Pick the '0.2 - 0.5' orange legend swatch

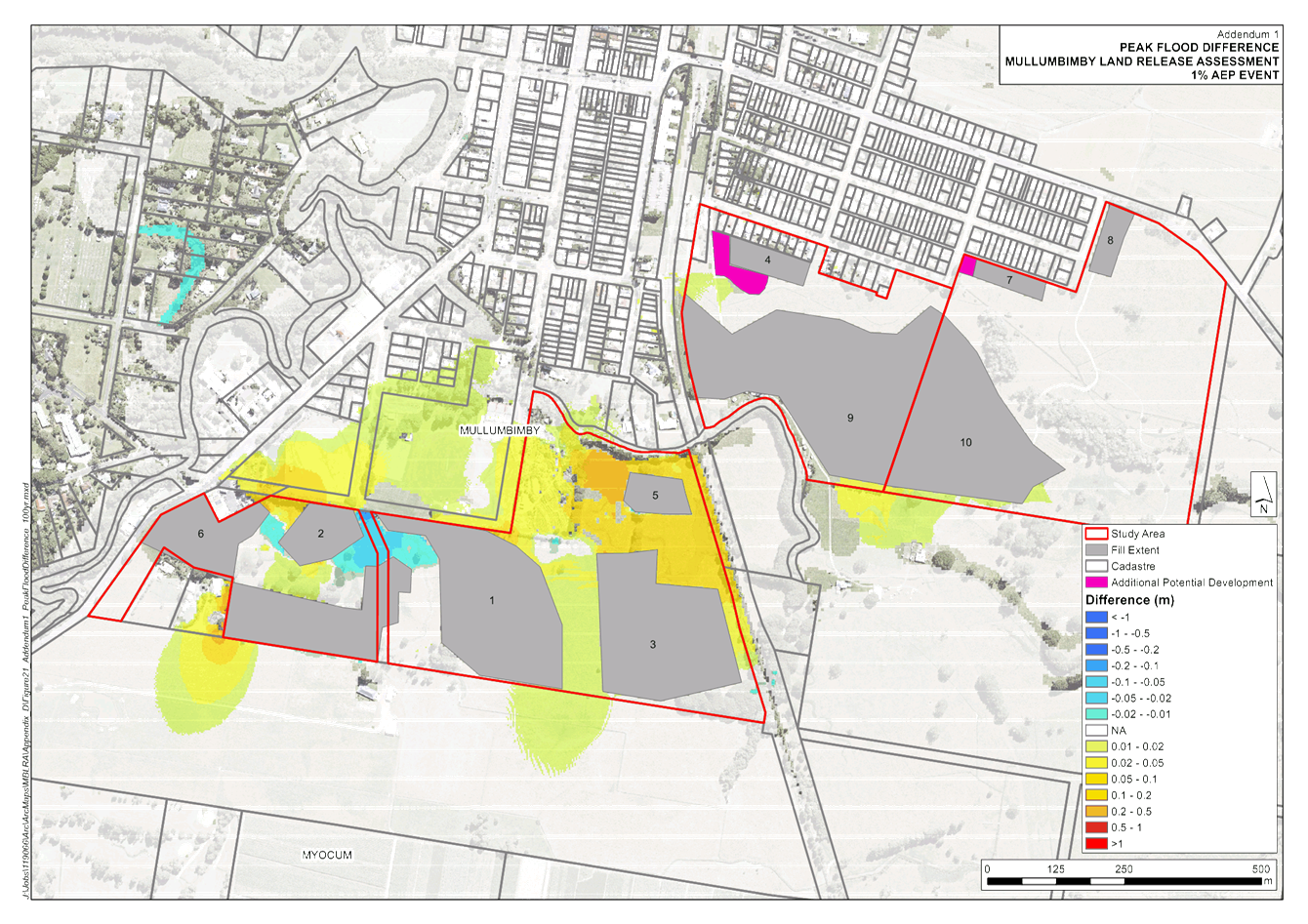click(x=1097, y=811)
